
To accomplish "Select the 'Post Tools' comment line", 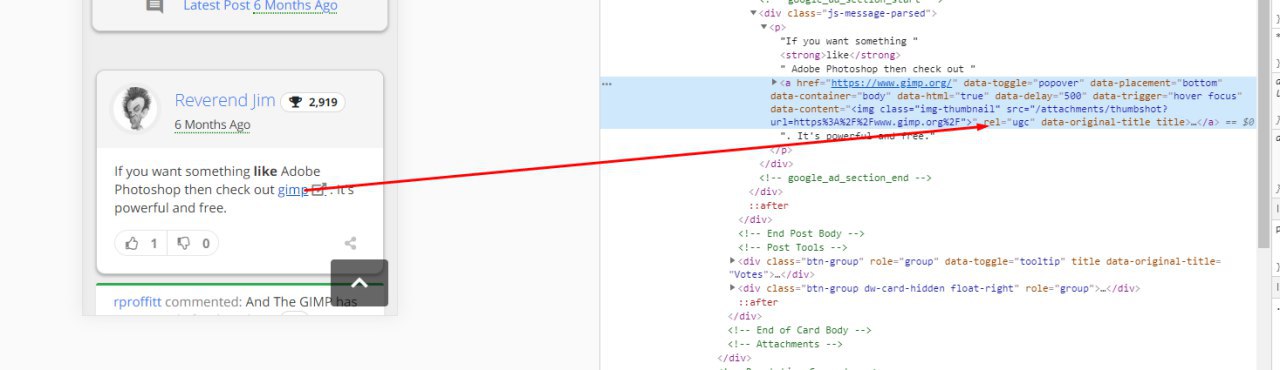I will (x=793, y=247).
